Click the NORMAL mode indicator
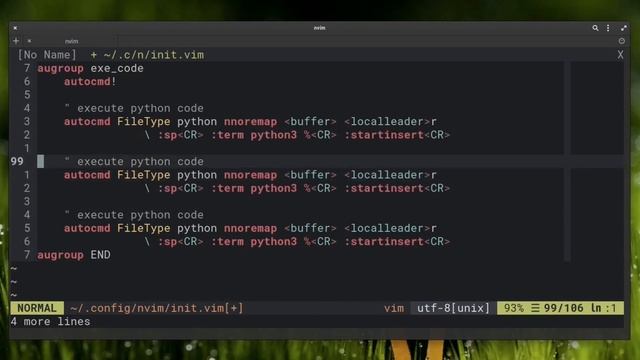The width and height of the screenshot is (640, 360). [x=37, y=308]
